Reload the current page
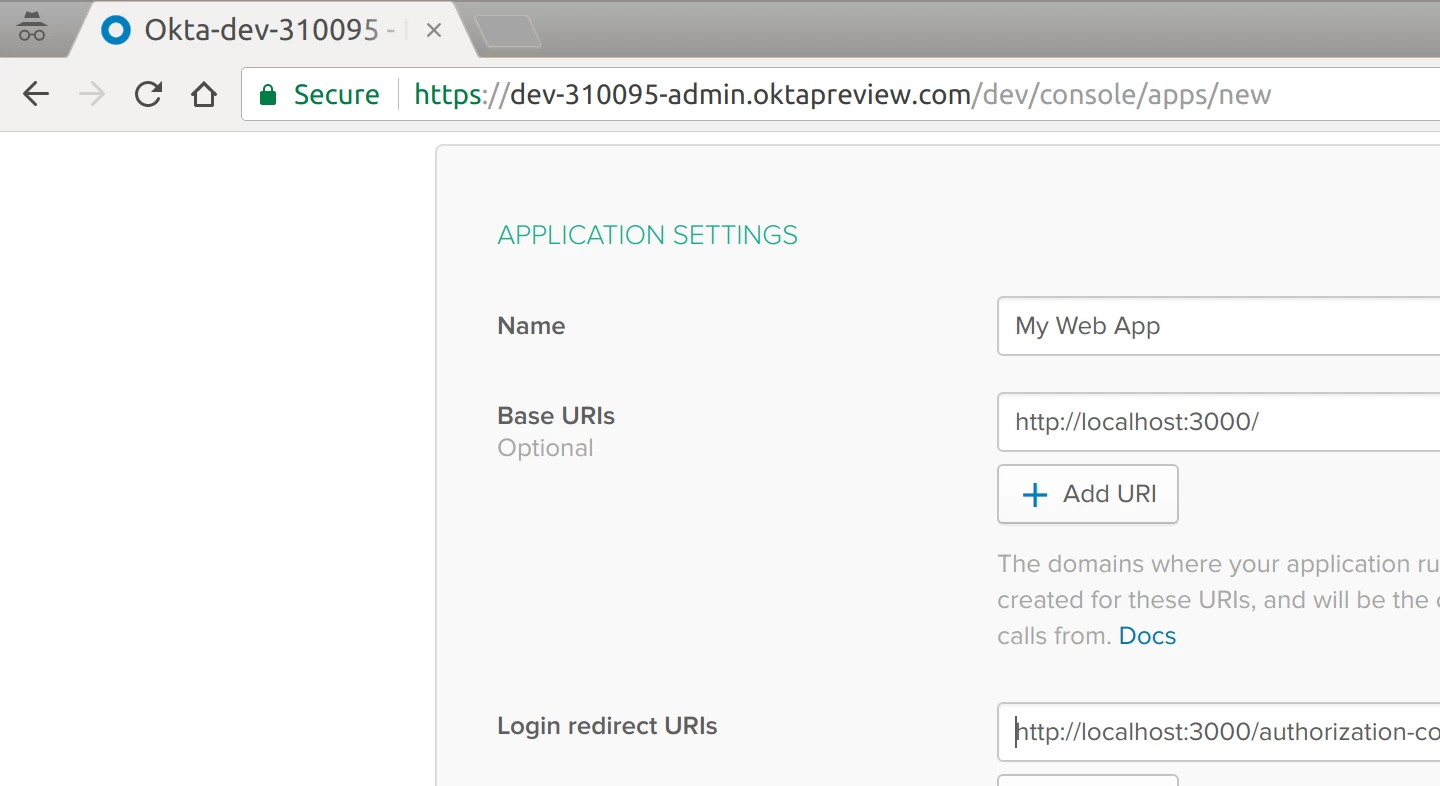1440x786 pixels. [x=148, y=95]
